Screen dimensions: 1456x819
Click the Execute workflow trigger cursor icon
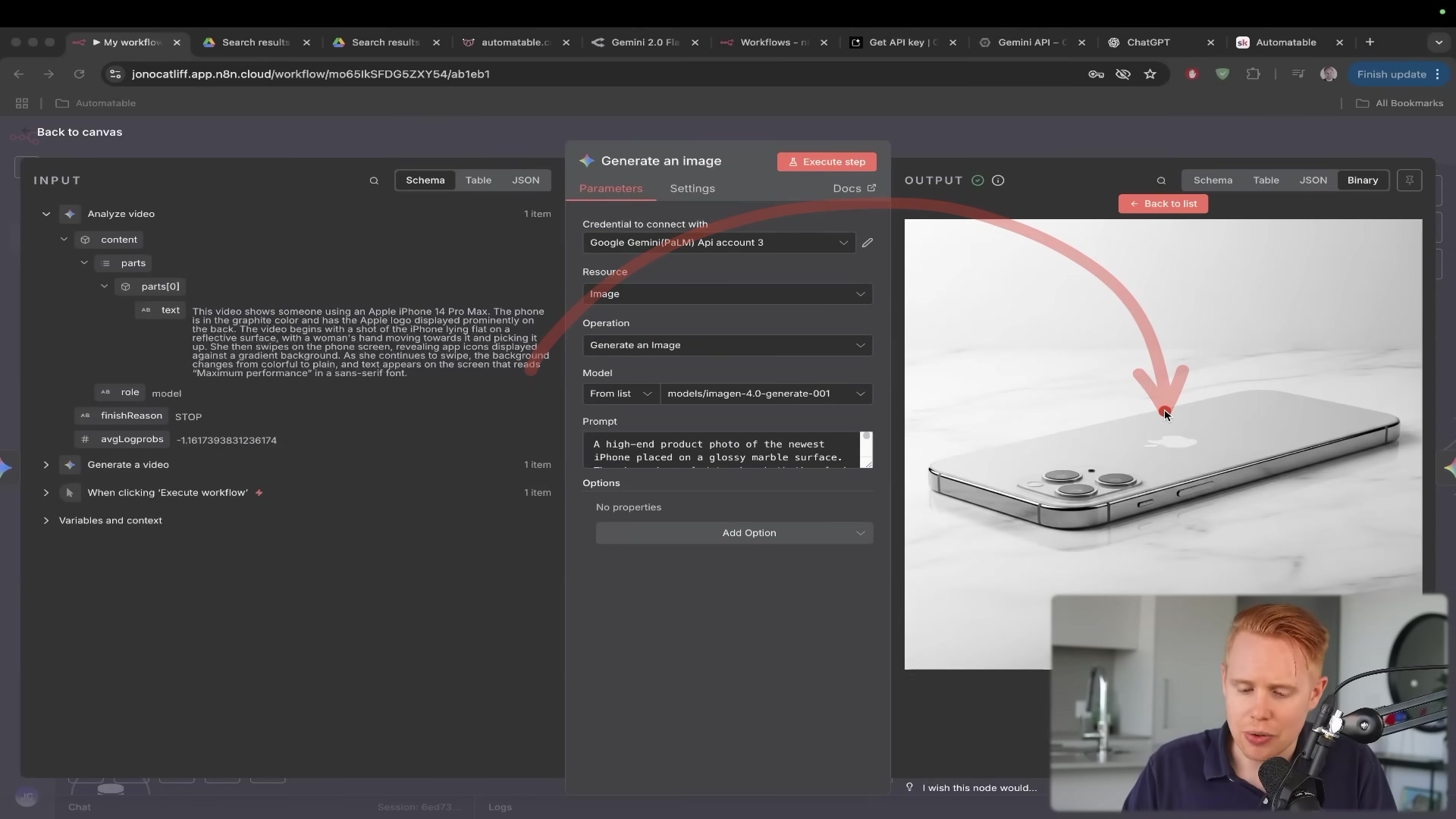[70, 493]
